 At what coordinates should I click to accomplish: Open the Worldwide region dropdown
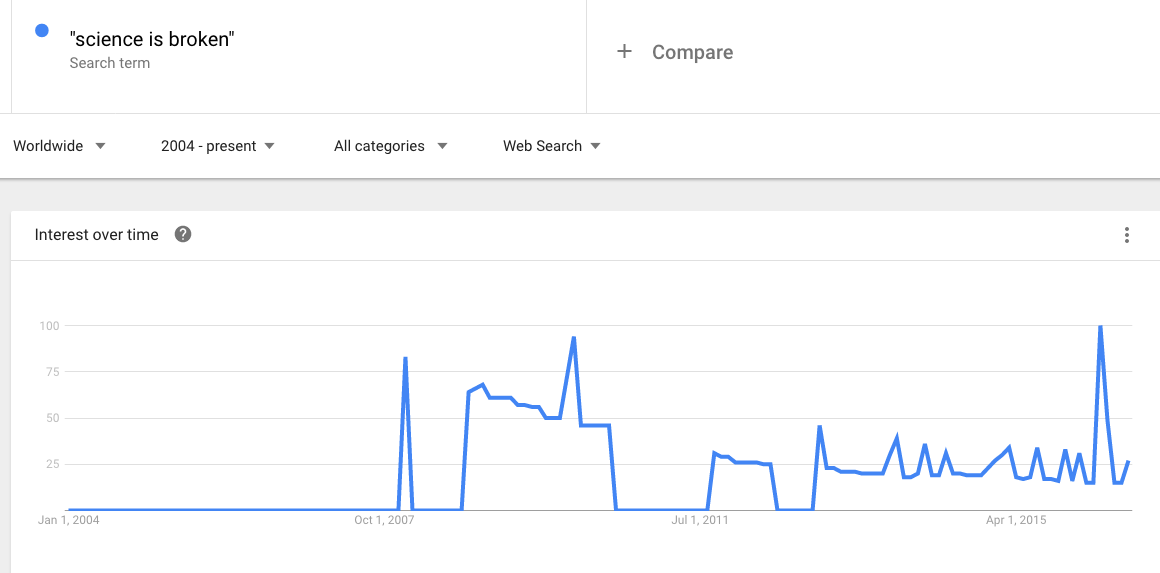click(59, 146)
